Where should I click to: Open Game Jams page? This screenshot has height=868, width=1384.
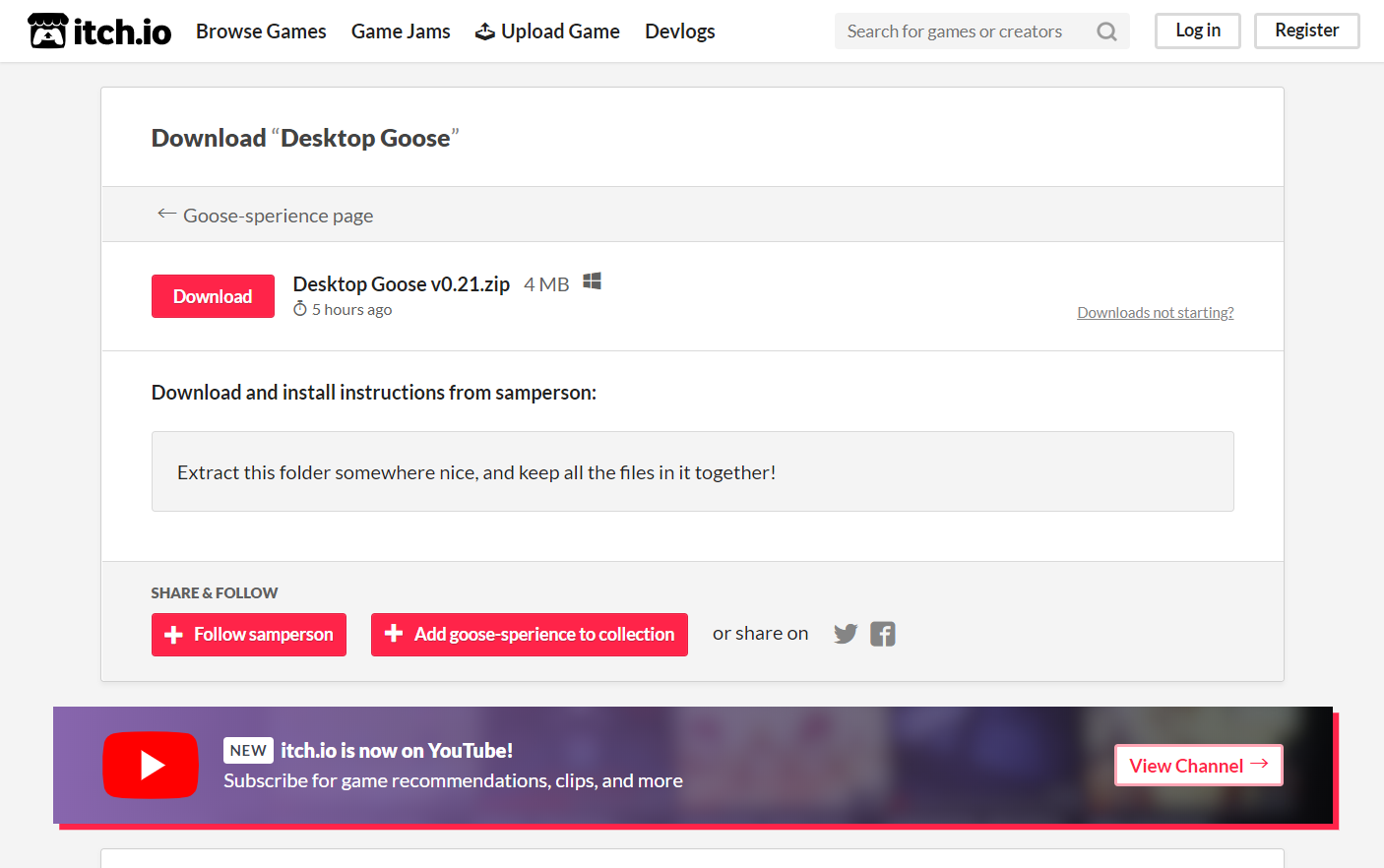coord(401,31)
